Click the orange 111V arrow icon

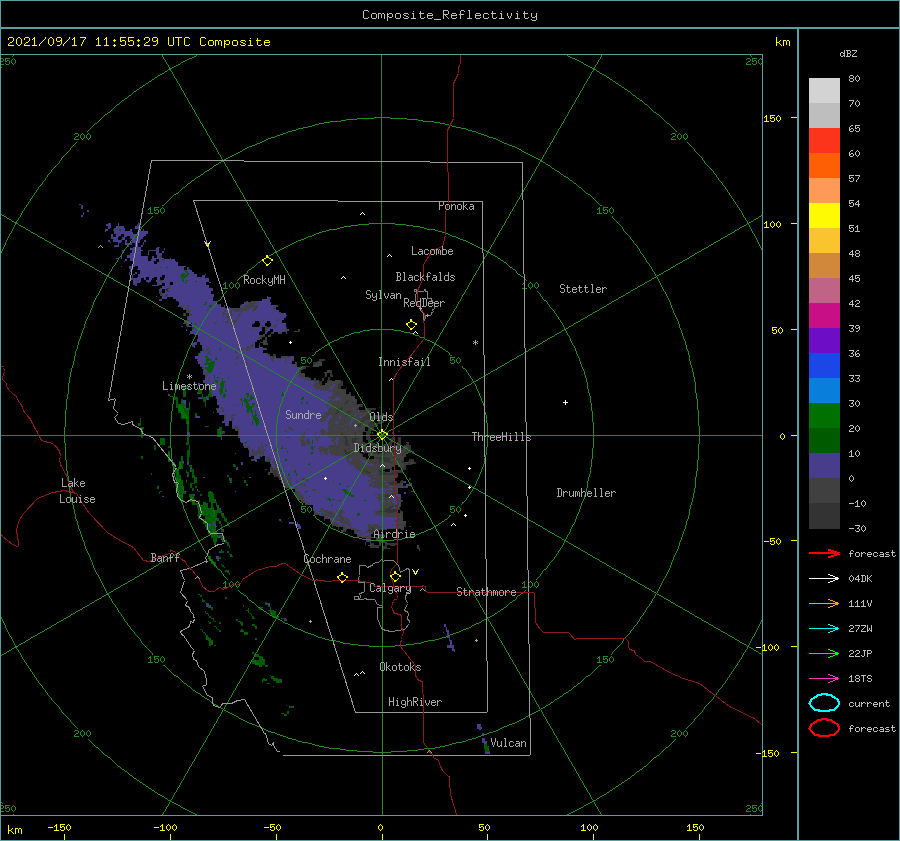[x=824, y=603]
